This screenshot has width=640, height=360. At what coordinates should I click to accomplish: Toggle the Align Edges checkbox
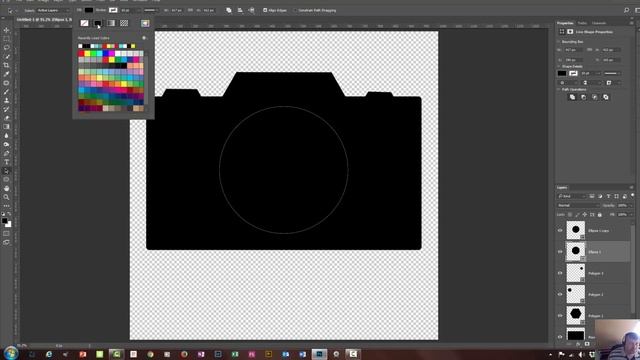click(265, 10)
